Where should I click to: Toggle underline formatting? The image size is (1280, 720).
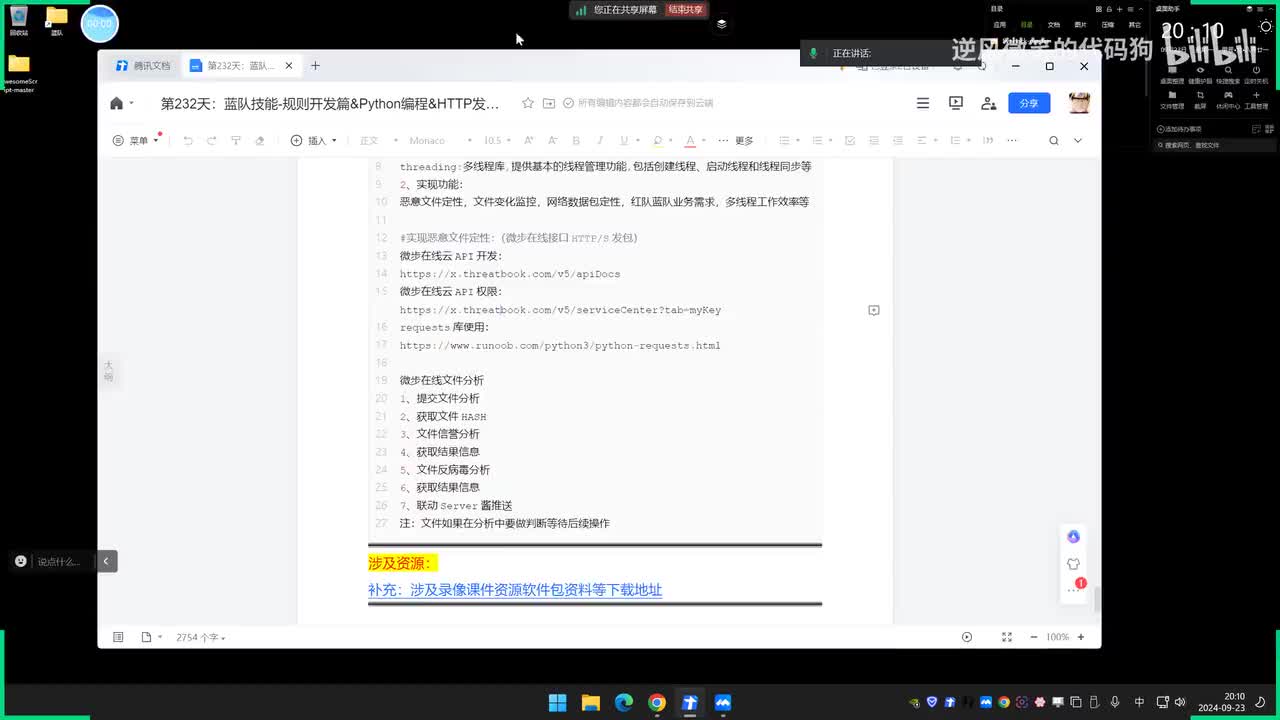(624, 141)
